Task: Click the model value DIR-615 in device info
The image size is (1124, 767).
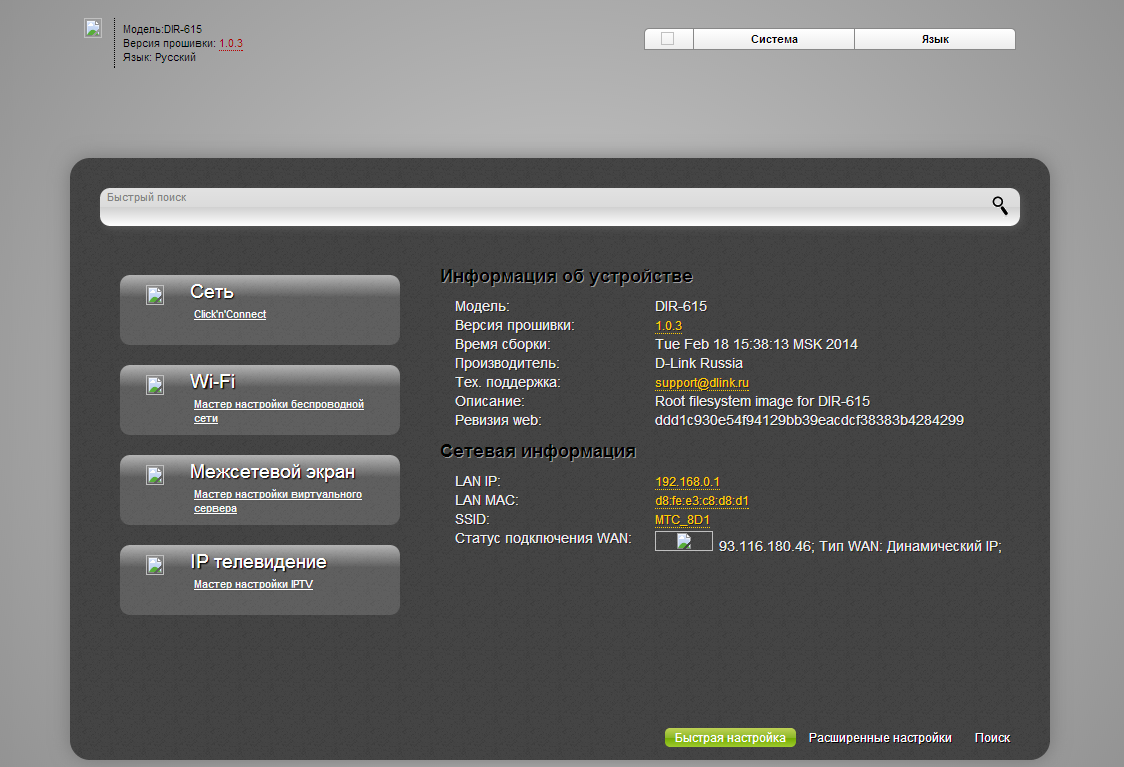Action: coord(681,306)
